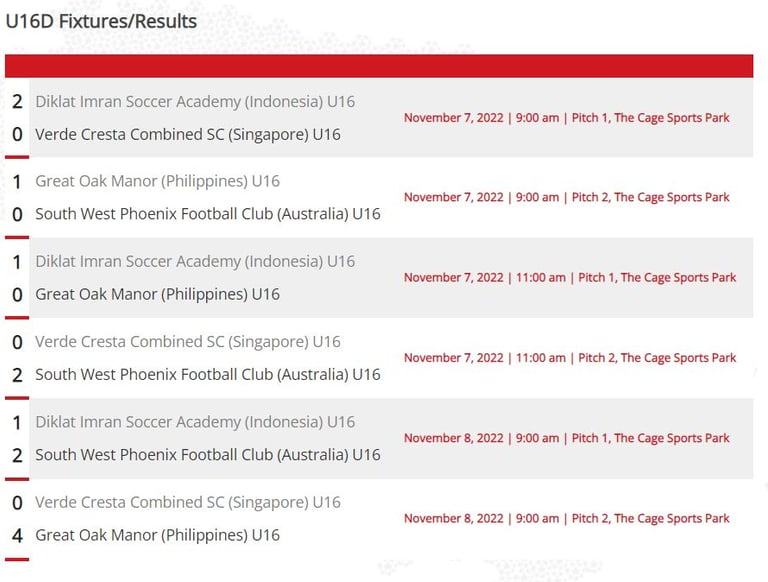Select Verde Cresta Combined SC in fourth match
This screenshot has width=768, height=582.
coord(188,342)
